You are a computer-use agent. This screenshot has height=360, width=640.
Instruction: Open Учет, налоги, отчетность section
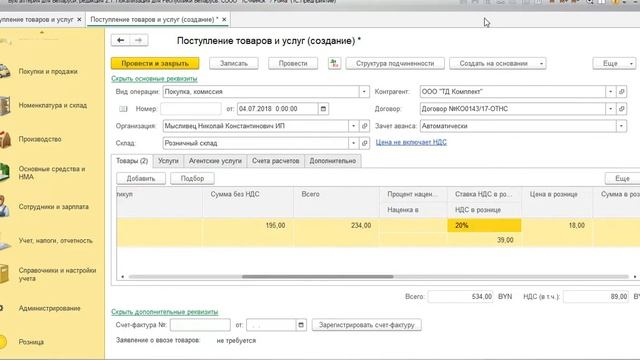point(56,241)
